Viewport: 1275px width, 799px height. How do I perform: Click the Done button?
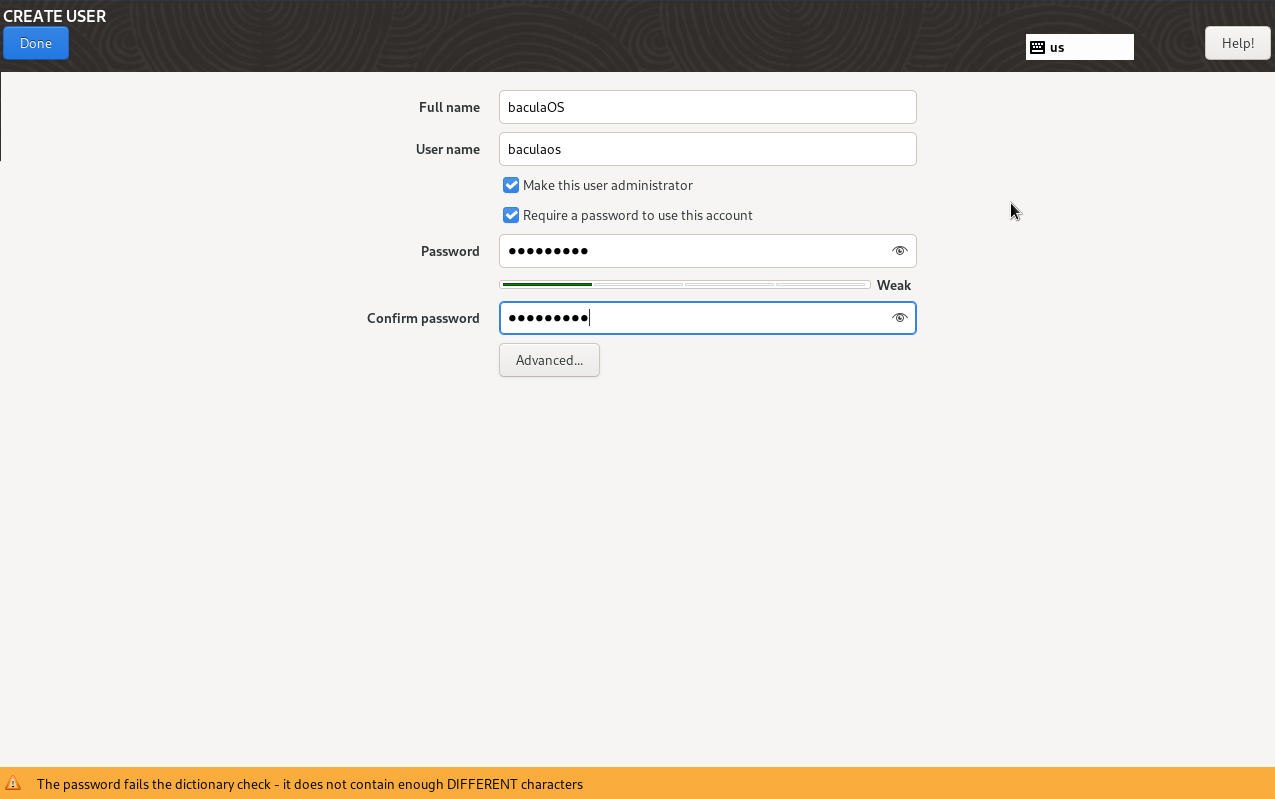point(36,43)
